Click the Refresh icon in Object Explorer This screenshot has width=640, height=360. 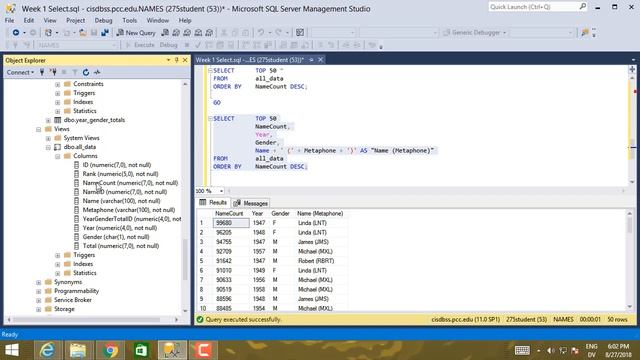[x=86, y=72]
